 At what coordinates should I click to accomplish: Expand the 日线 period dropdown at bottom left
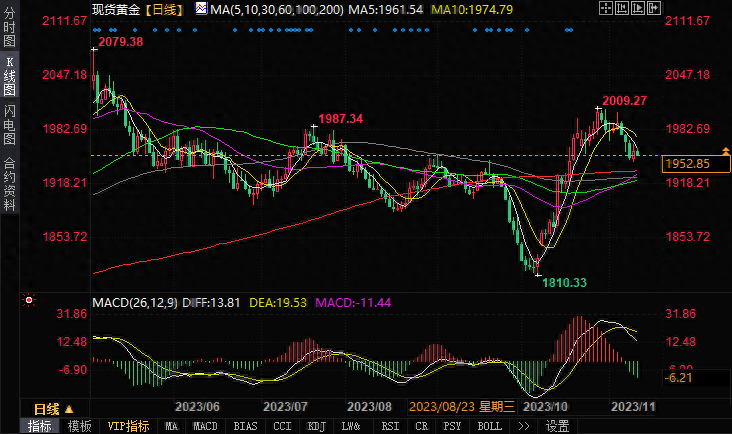pyautogui.click(x=52, y=408)
